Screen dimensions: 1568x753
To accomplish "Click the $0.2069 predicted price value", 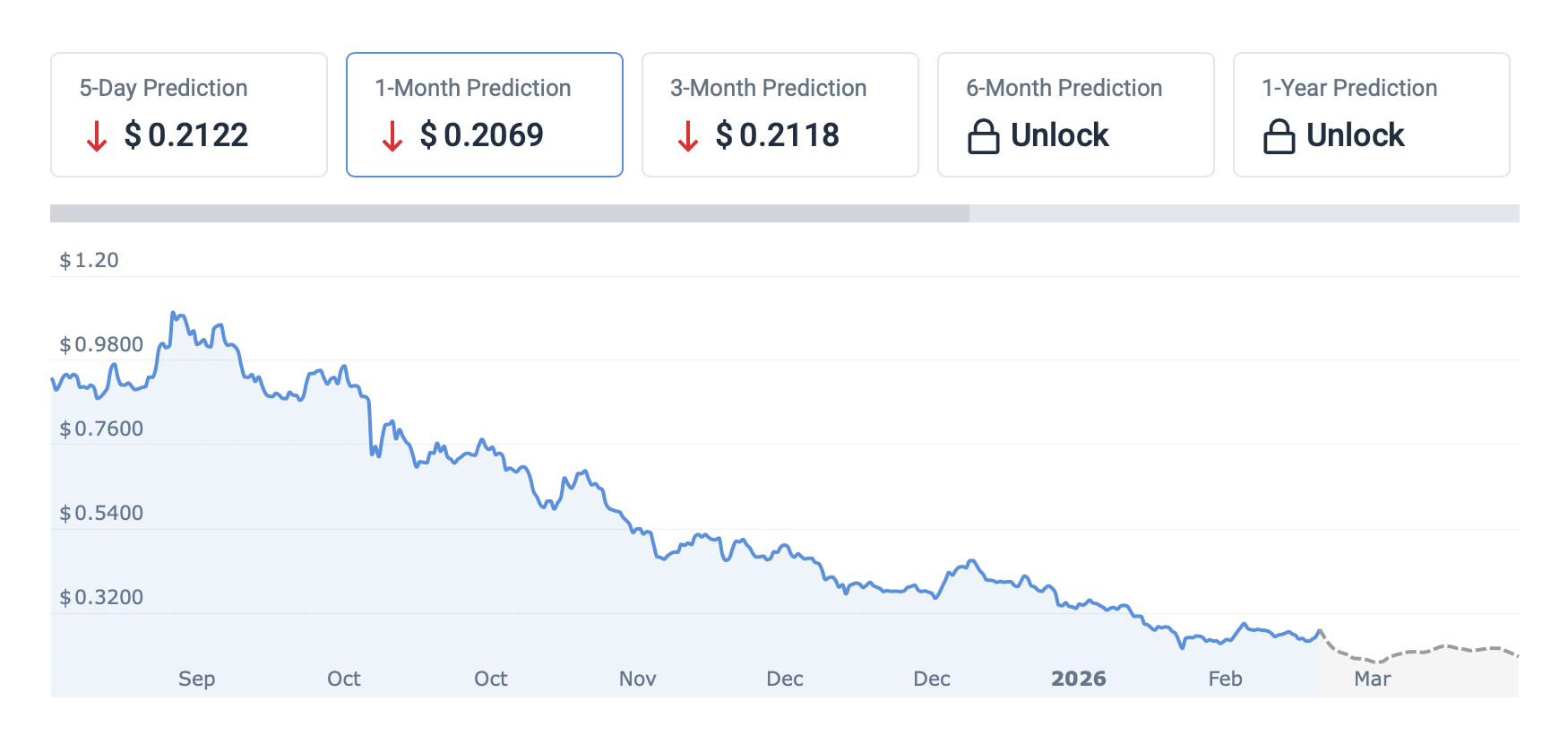I will [x=482, y=135].
